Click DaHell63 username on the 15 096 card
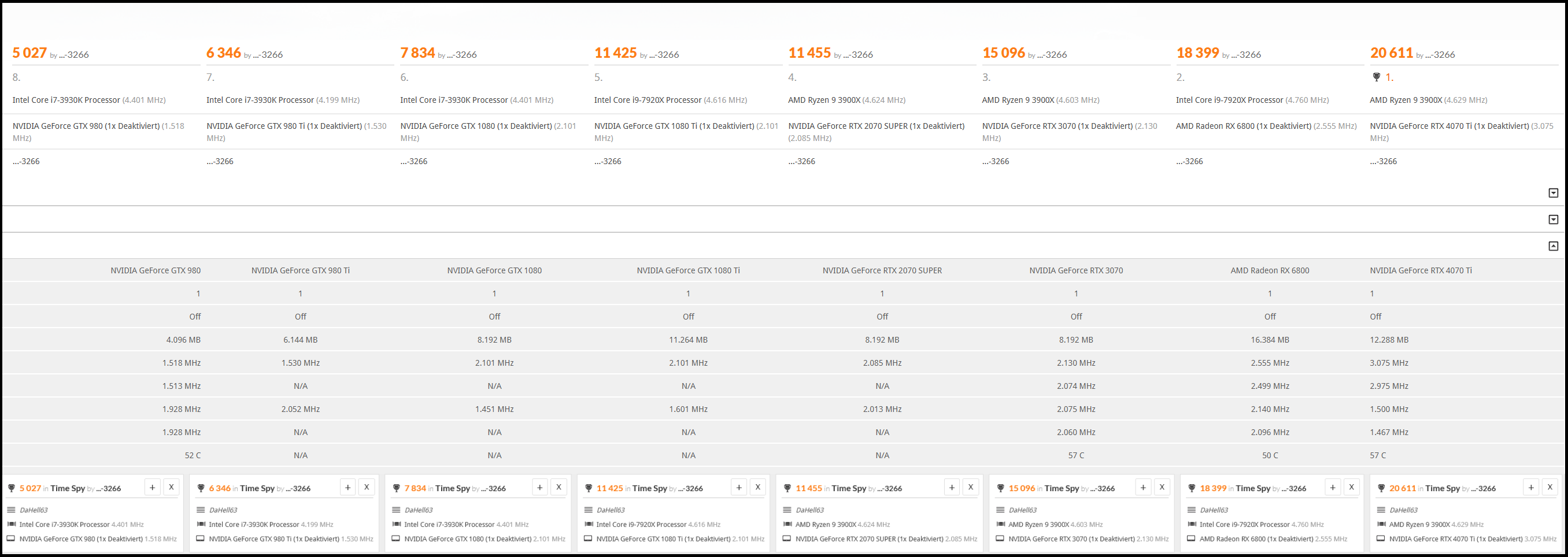Viewport: 1568px width, 557px height. point(1023,510)
